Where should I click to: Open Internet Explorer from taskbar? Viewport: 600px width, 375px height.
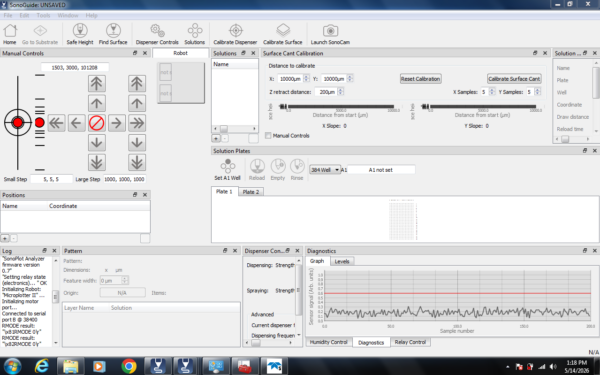(x=41, y=366)
